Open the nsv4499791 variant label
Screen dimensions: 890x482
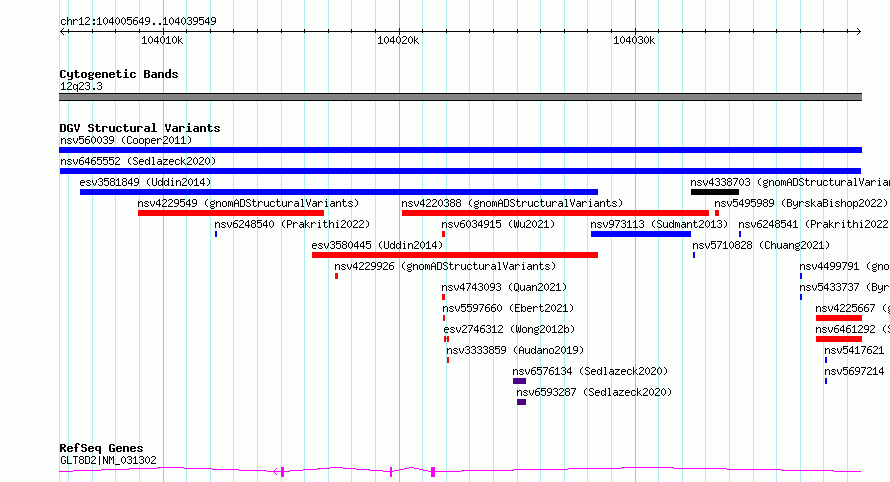[845, 266]
